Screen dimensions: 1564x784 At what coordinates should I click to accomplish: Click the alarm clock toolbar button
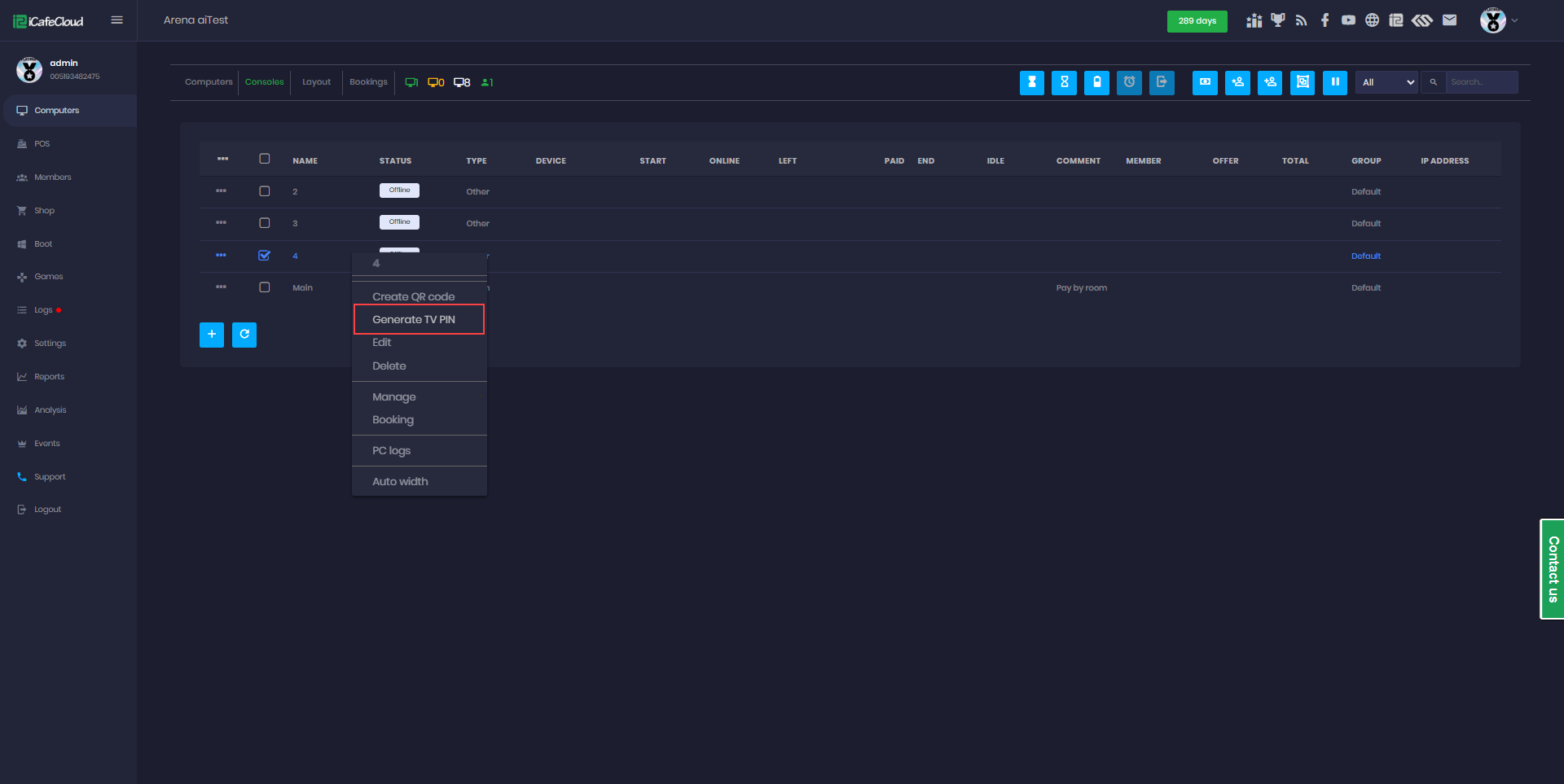point(1129,82)
